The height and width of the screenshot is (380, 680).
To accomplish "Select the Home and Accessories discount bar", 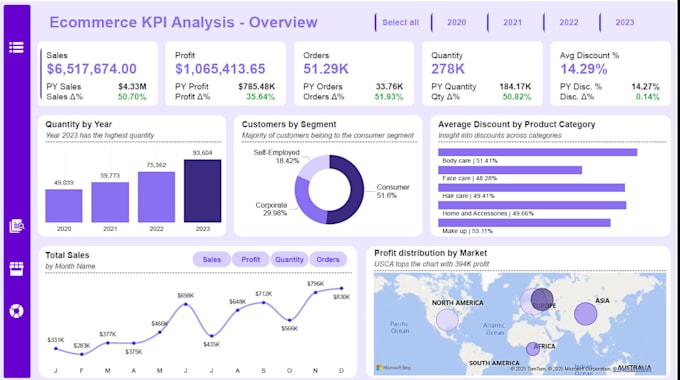I will [532, 205].
